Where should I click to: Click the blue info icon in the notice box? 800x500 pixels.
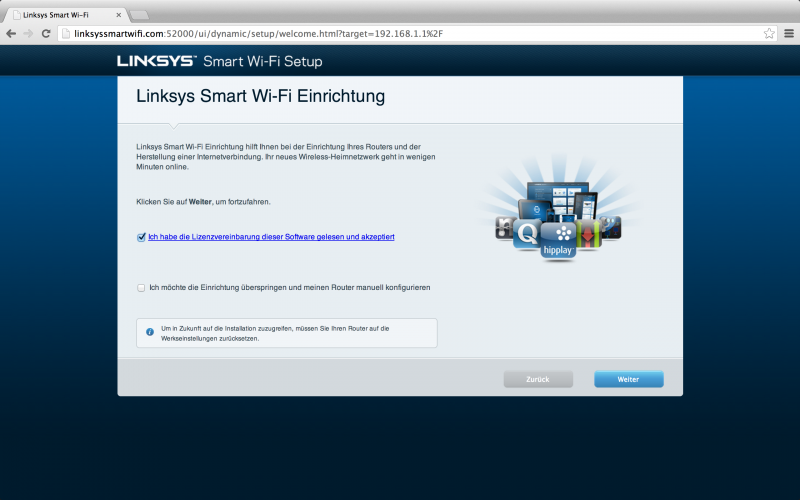point(150,332)
